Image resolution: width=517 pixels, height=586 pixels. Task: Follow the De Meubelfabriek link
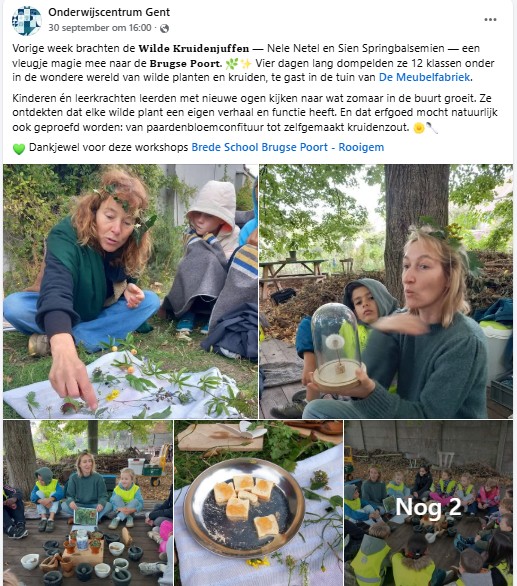tap(426, 77)
